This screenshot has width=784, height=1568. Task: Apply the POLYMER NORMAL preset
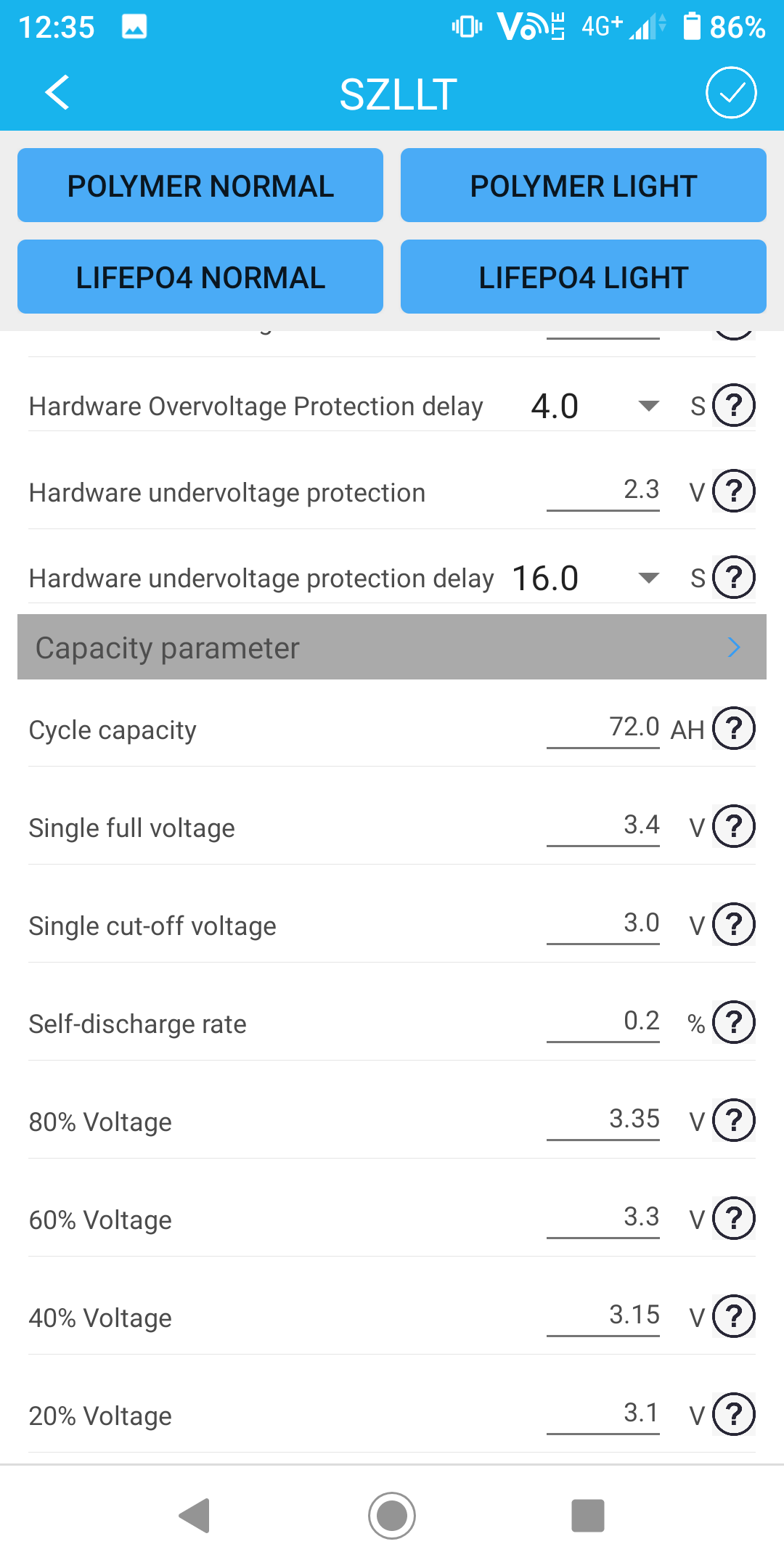click(200, 186)
